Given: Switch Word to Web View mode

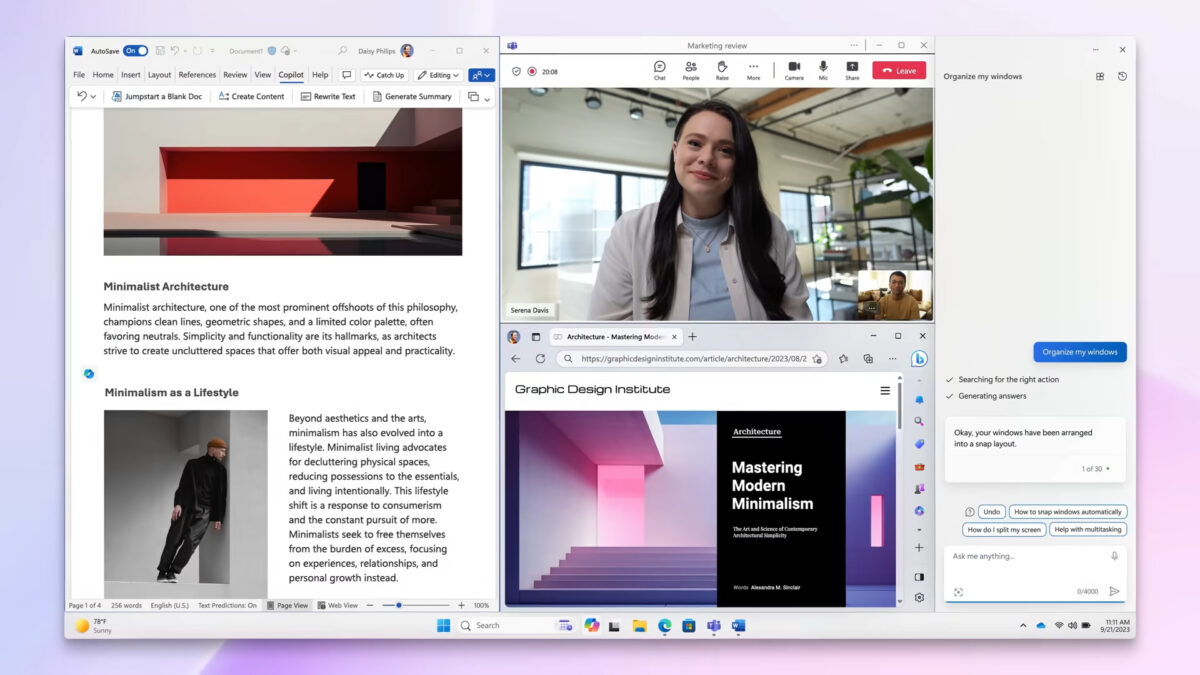Looking at the screenshot, I should coord(338,605).
